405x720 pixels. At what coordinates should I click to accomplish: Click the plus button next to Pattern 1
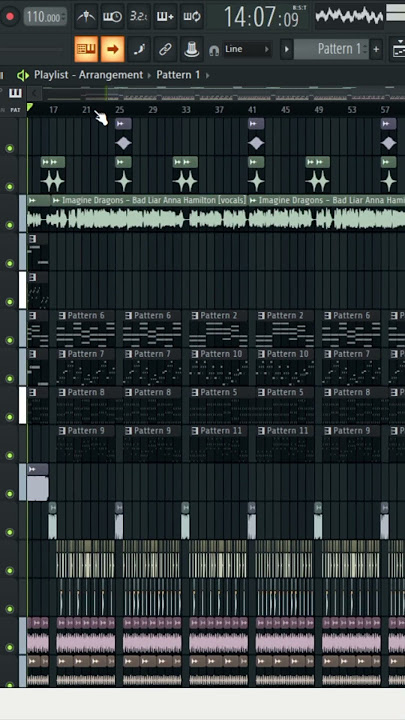pos(376,49)
